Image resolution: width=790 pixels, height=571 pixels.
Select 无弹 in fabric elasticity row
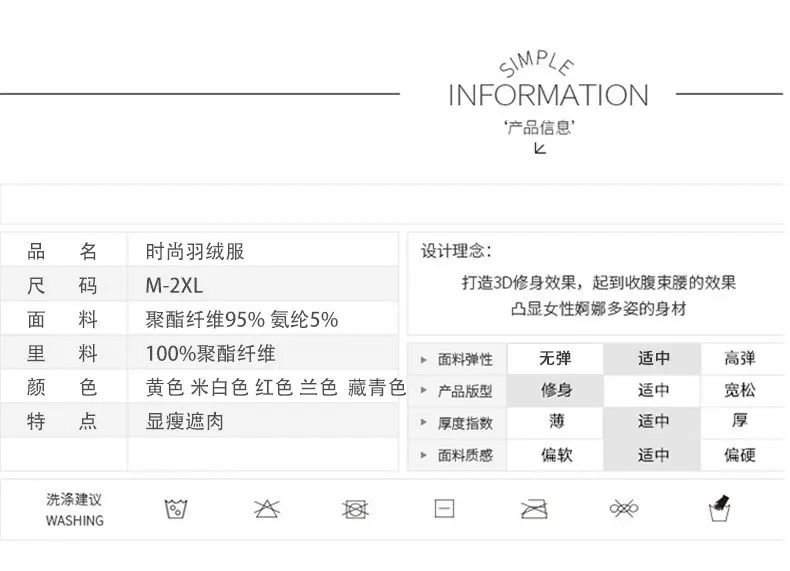click(555, 359)
